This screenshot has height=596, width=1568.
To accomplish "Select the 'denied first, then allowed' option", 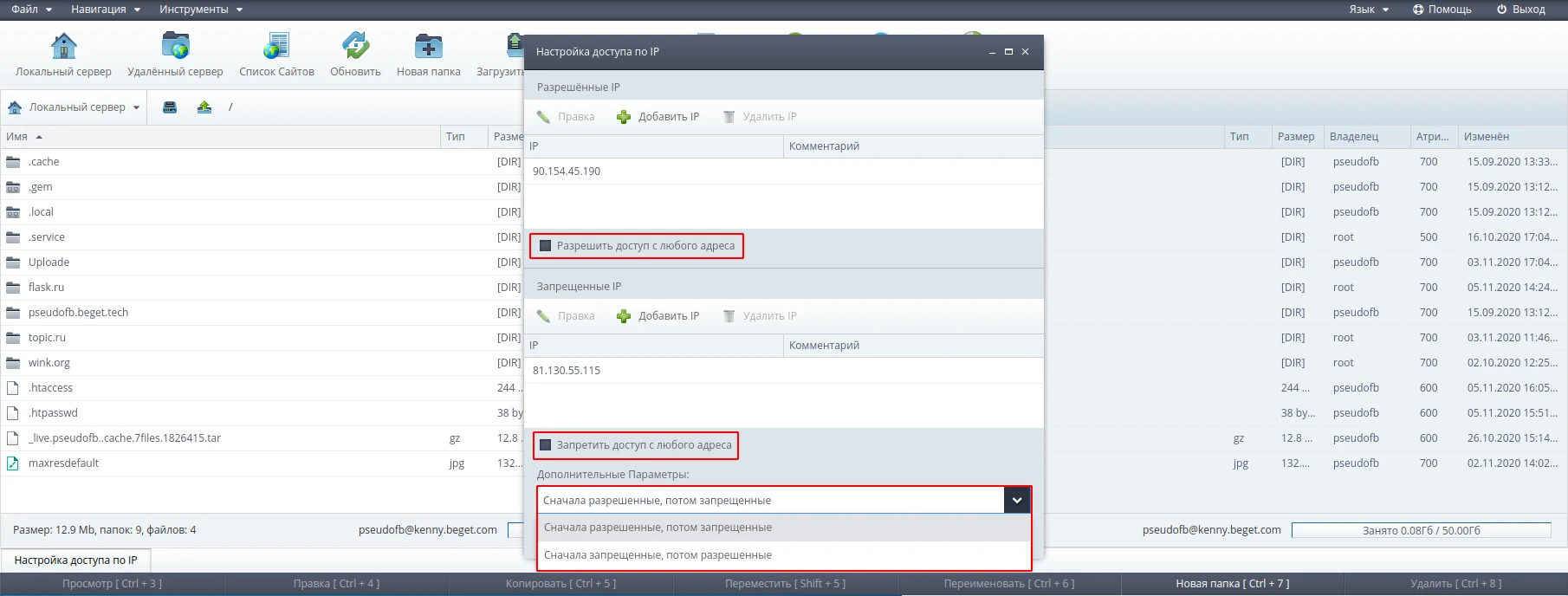I will tap(658, 555).
